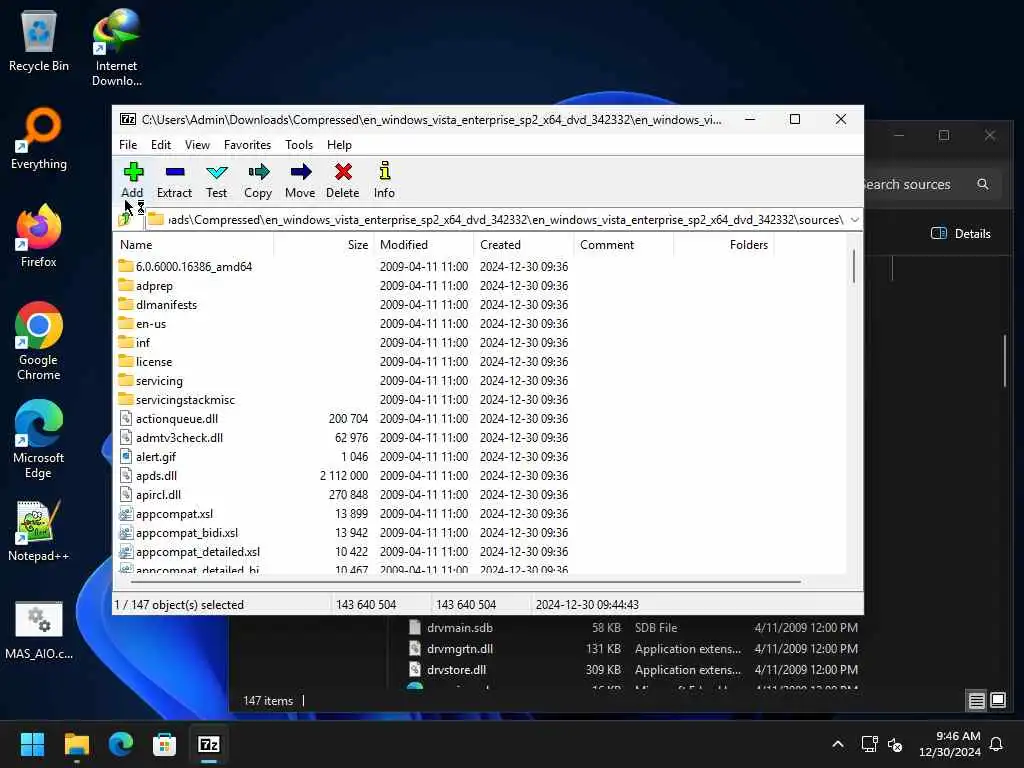
Task: Select the admtv3check.dll file
Action: tap(171, 437)
